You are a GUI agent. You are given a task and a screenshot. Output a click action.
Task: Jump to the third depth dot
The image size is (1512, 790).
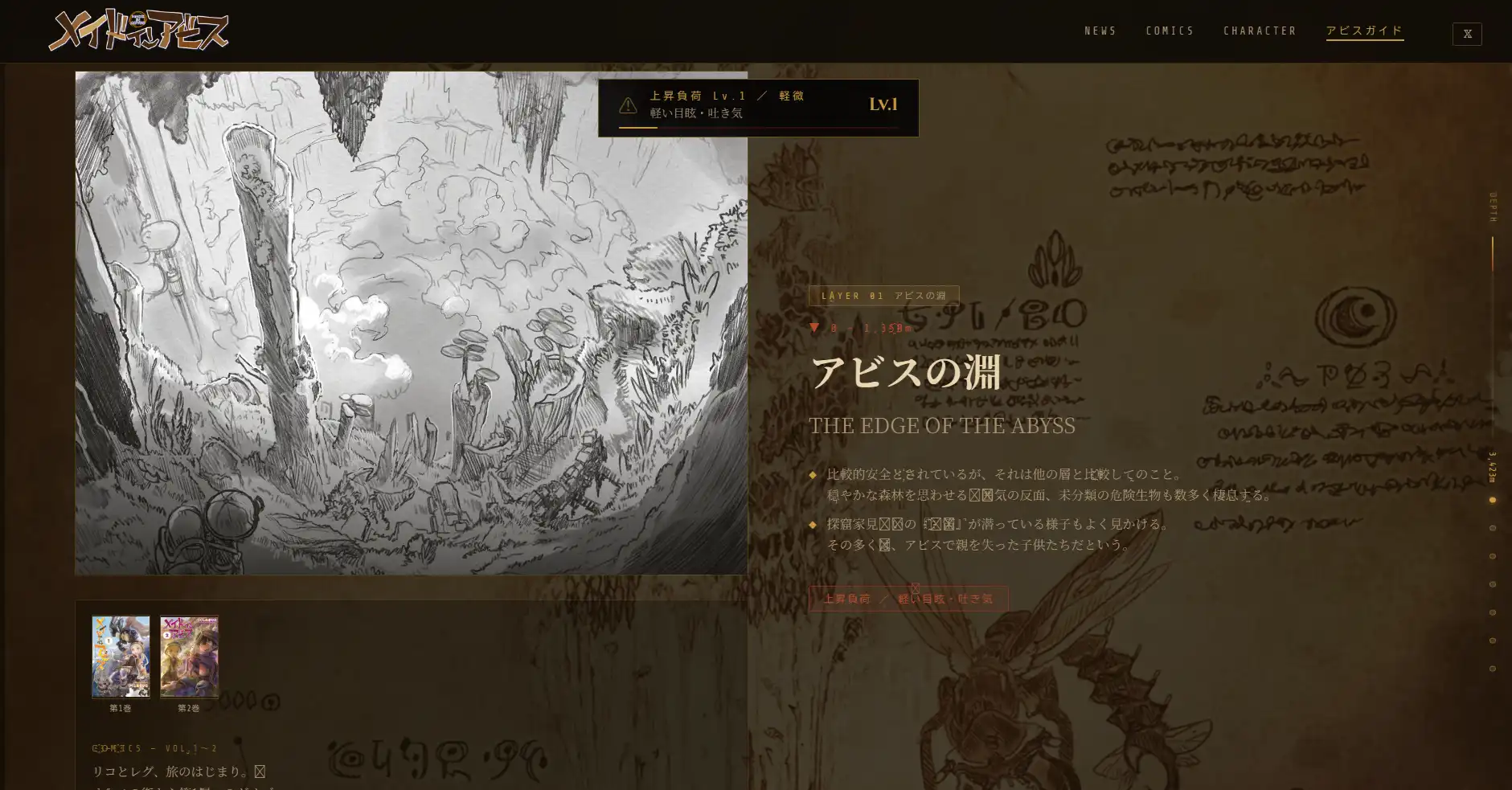[1493, 556]
